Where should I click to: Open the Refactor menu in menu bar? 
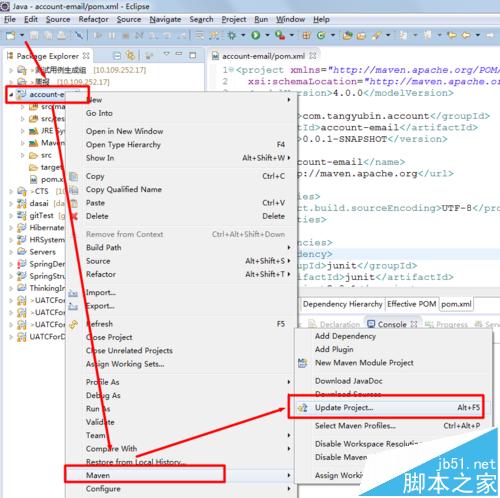coord(93,19)
